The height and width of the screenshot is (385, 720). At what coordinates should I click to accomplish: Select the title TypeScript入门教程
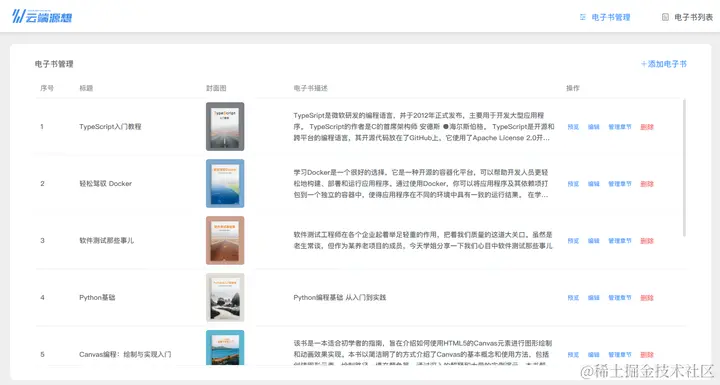pos(110,127)
